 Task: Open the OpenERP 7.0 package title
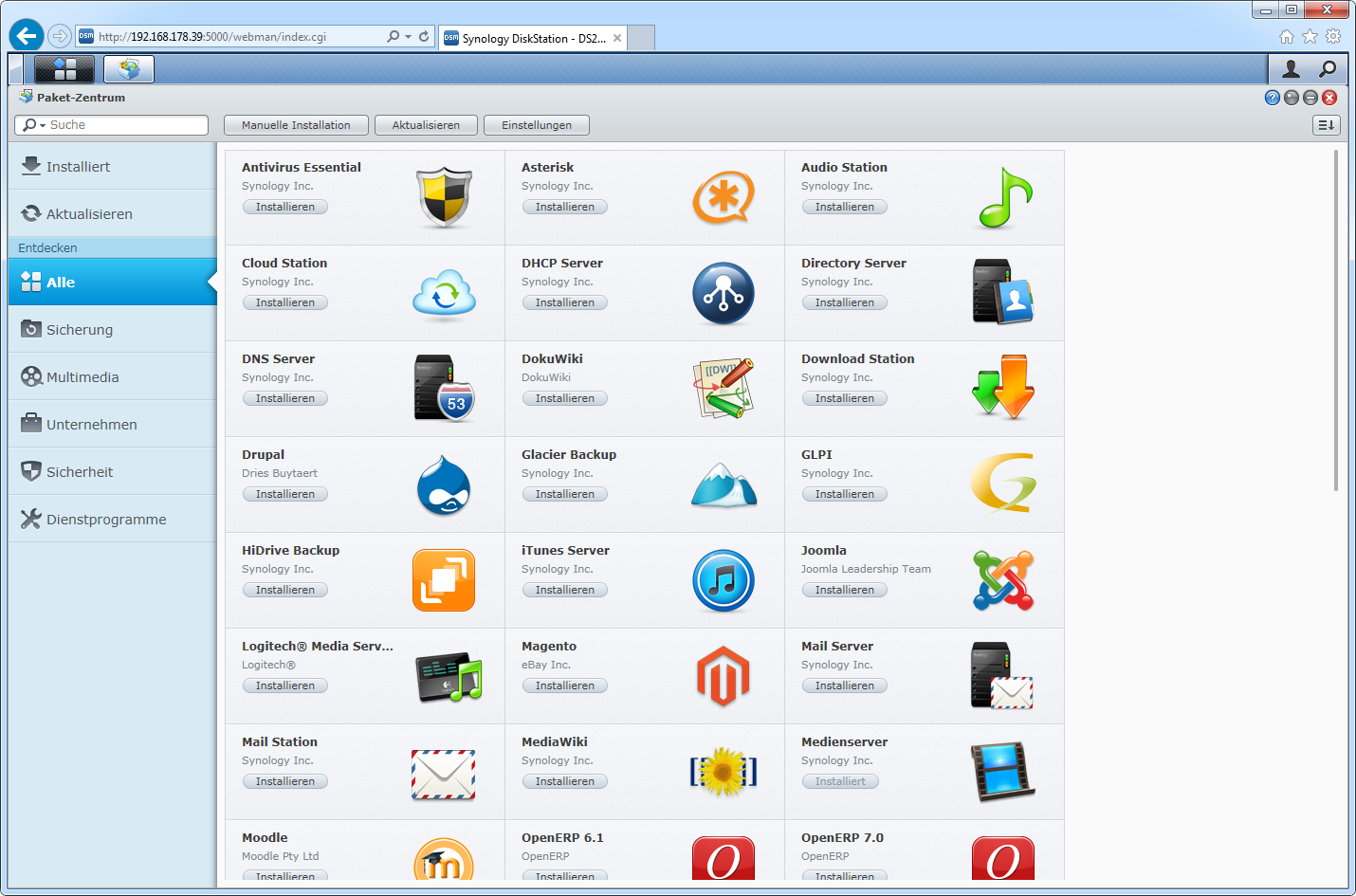(x=842, y=837)
